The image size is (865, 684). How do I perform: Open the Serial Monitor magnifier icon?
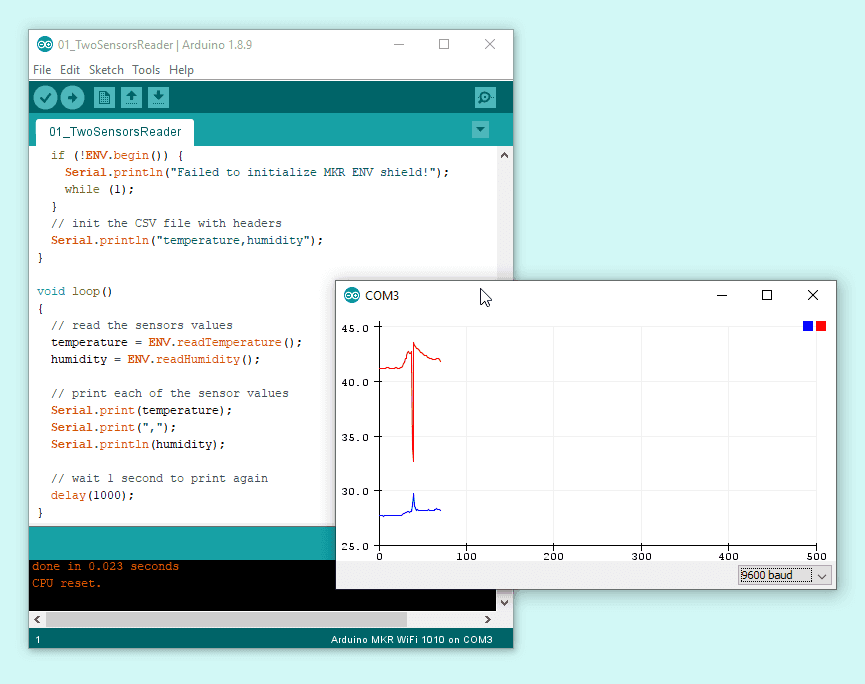click(485, 97)
